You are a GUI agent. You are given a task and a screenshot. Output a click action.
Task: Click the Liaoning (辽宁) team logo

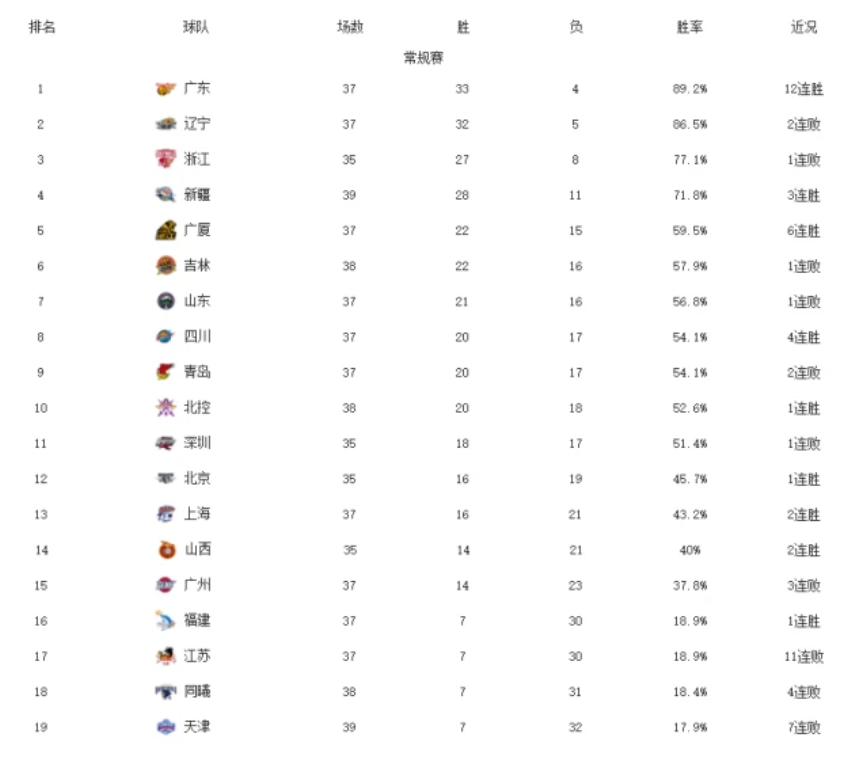pyautogui.click(x=166, y=124)
